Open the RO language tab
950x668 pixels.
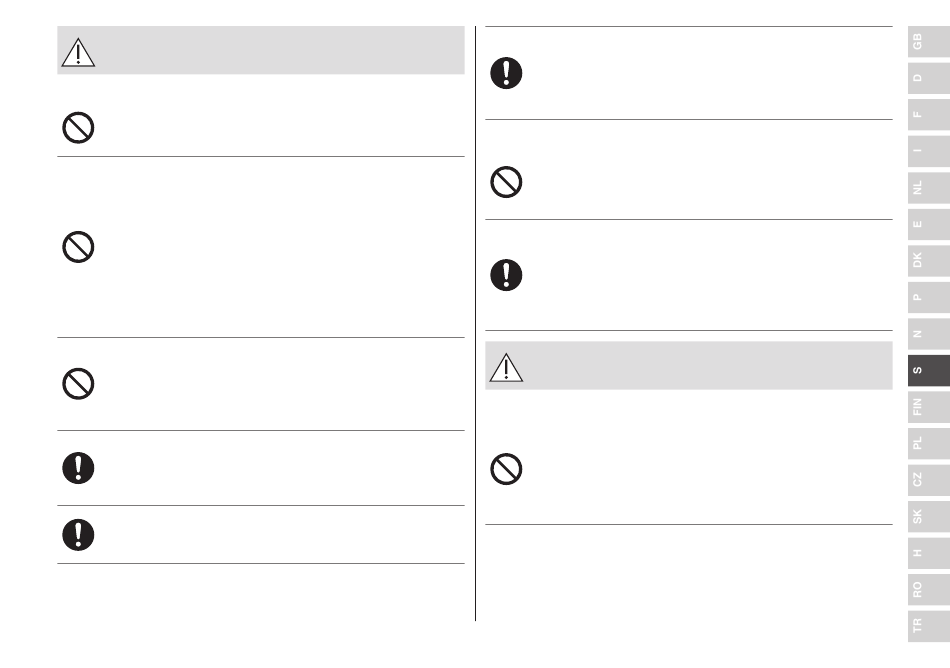point(929,589)
